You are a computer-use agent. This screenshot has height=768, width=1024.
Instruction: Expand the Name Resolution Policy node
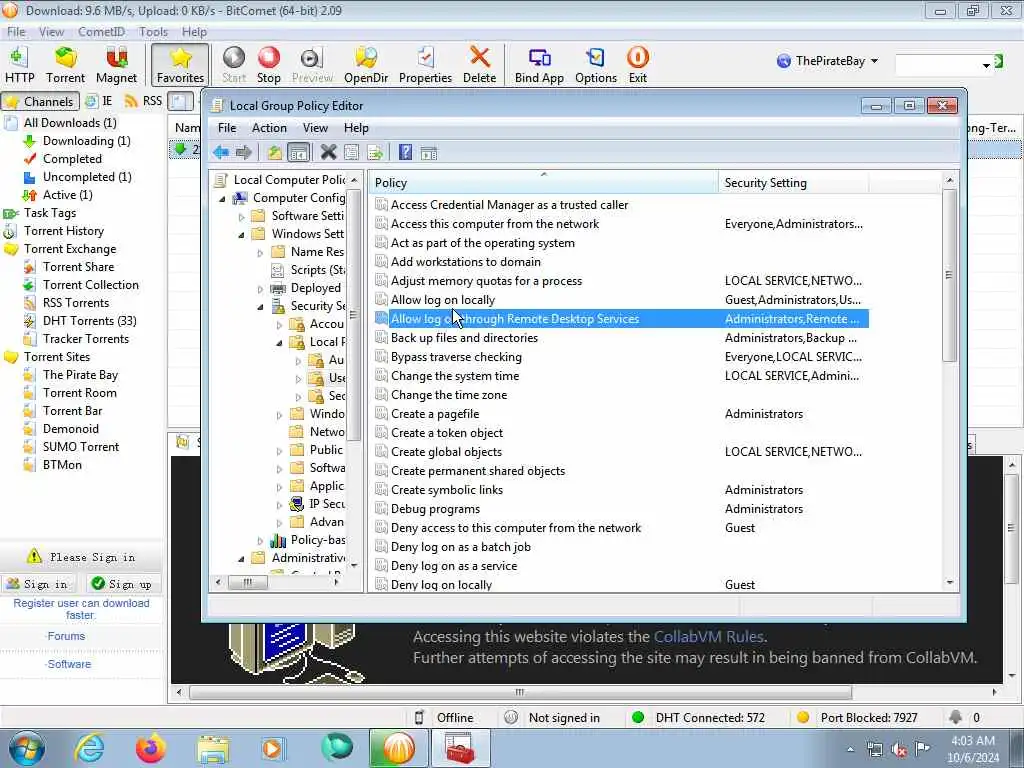point(261,253)
